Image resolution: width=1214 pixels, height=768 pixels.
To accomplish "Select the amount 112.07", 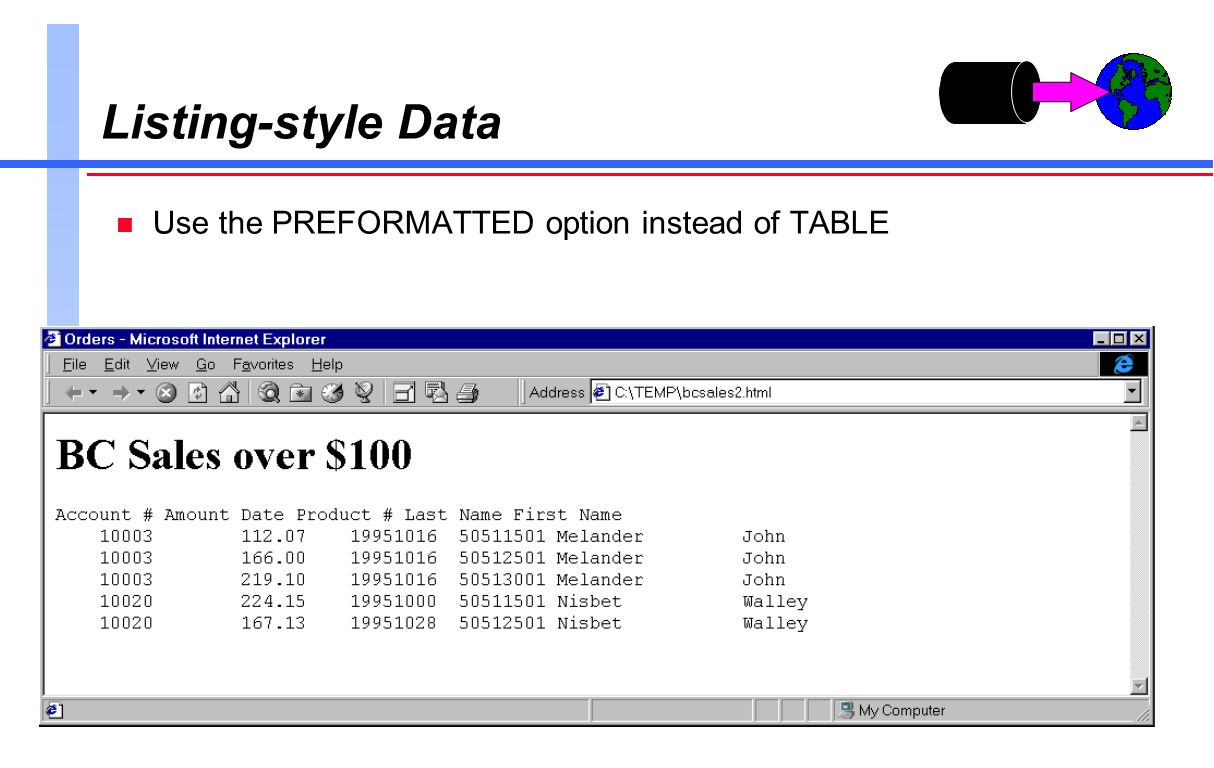I will pos(273,537).
